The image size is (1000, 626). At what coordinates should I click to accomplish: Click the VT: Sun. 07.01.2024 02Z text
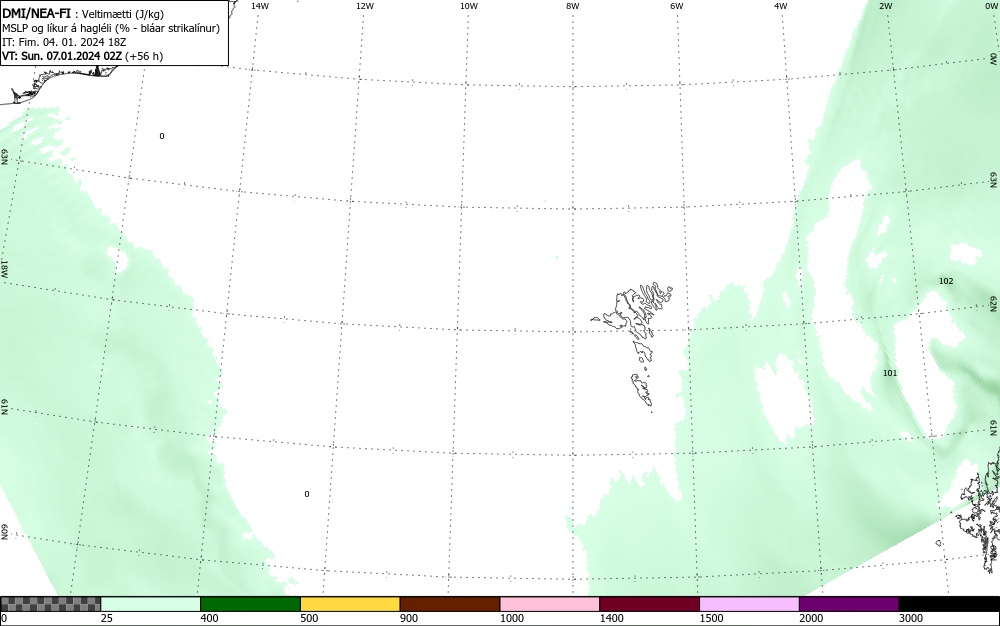click(x=62, y=56)
